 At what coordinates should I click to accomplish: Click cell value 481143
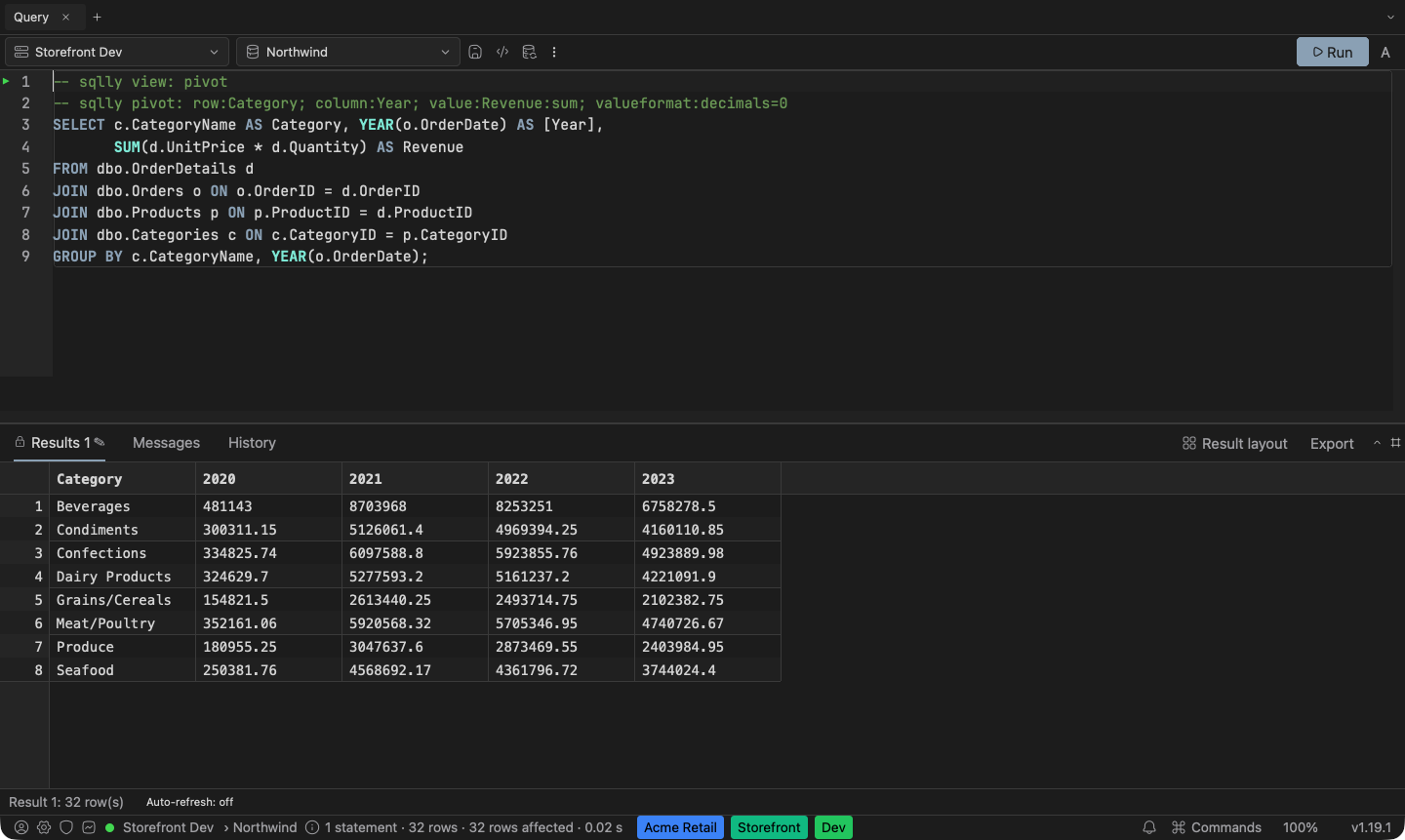268,506
